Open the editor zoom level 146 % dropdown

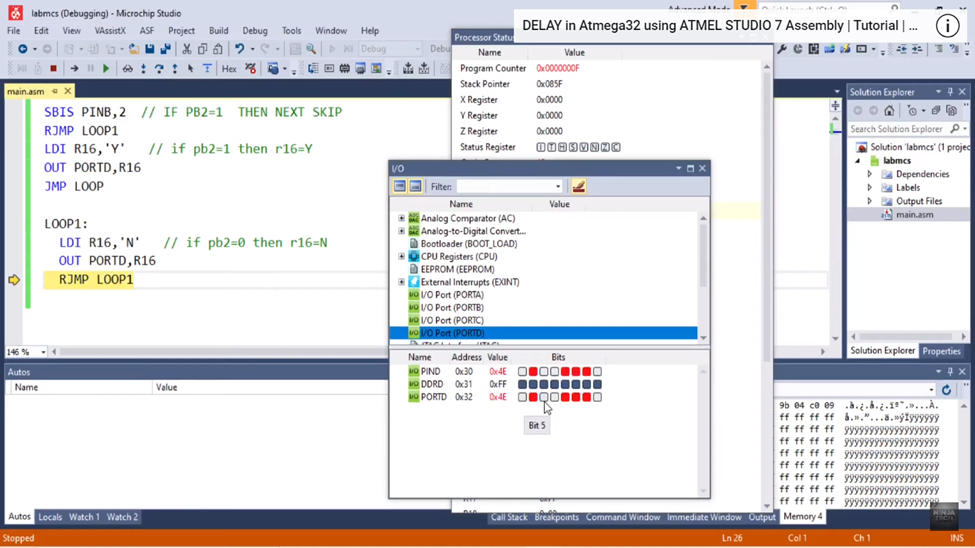(x=42, y=352)
